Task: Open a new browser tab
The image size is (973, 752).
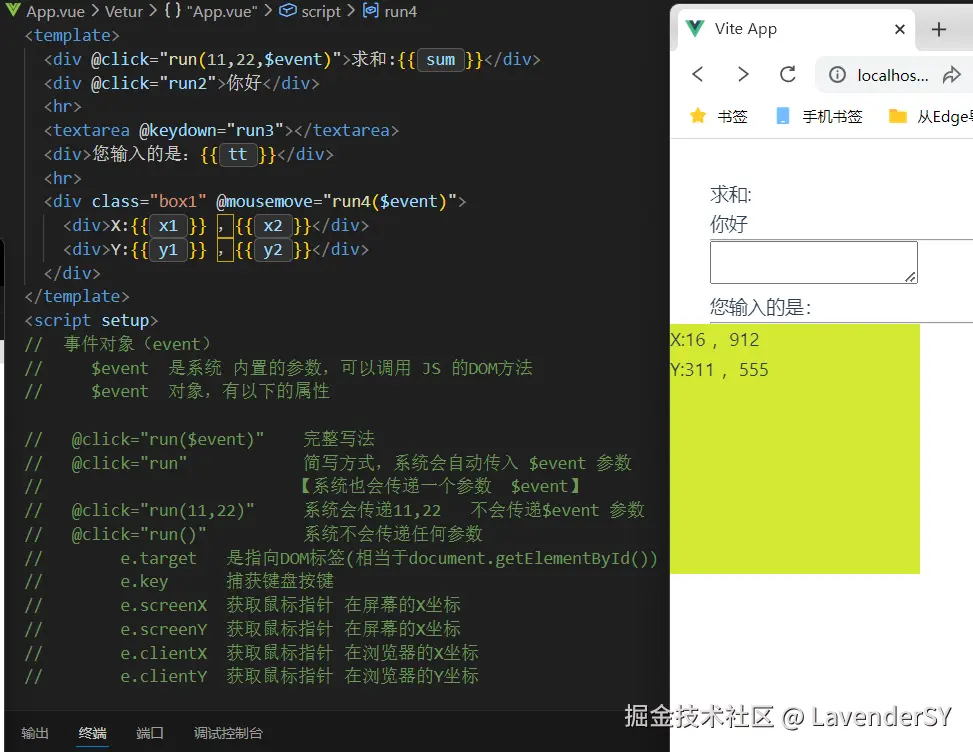Action: (x=938, y=30)
